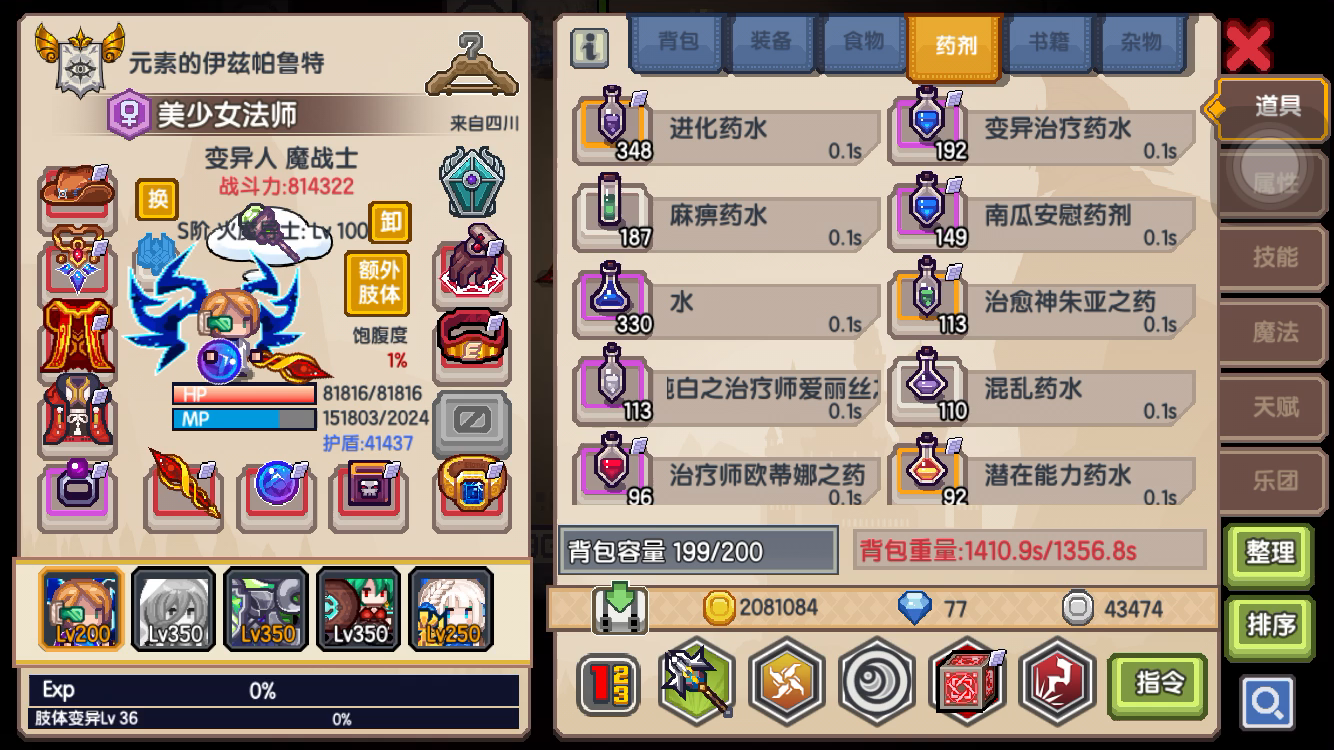Click the 卸 unequip button
This screenshot has width=1334, height=750.
click(390, 222)
